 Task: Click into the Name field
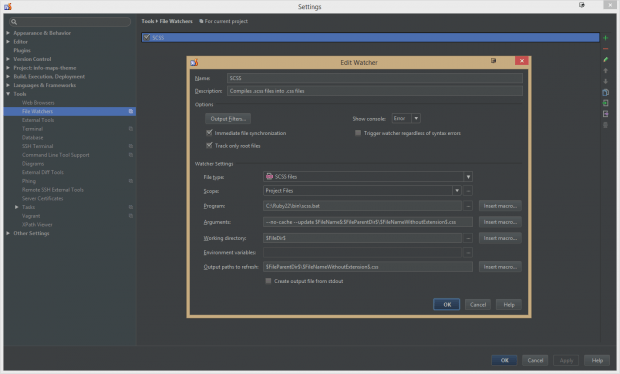375,78
